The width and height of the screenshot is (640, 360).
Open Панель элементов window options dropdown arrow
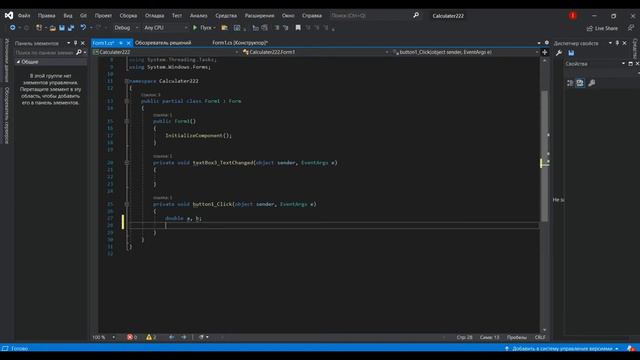(69, 43)
